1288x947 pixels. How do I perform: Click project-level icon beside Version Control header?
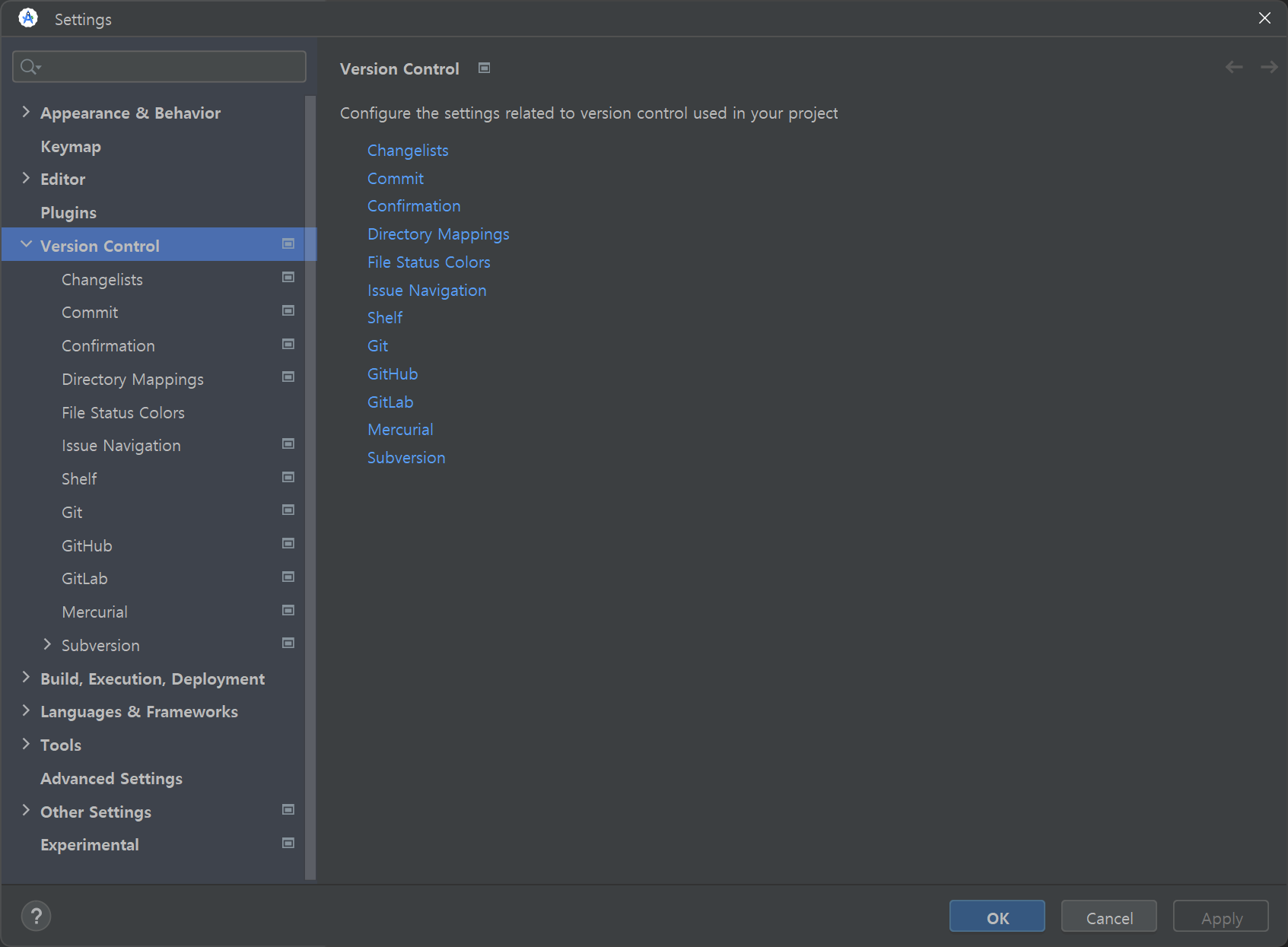tap(484, 68)
